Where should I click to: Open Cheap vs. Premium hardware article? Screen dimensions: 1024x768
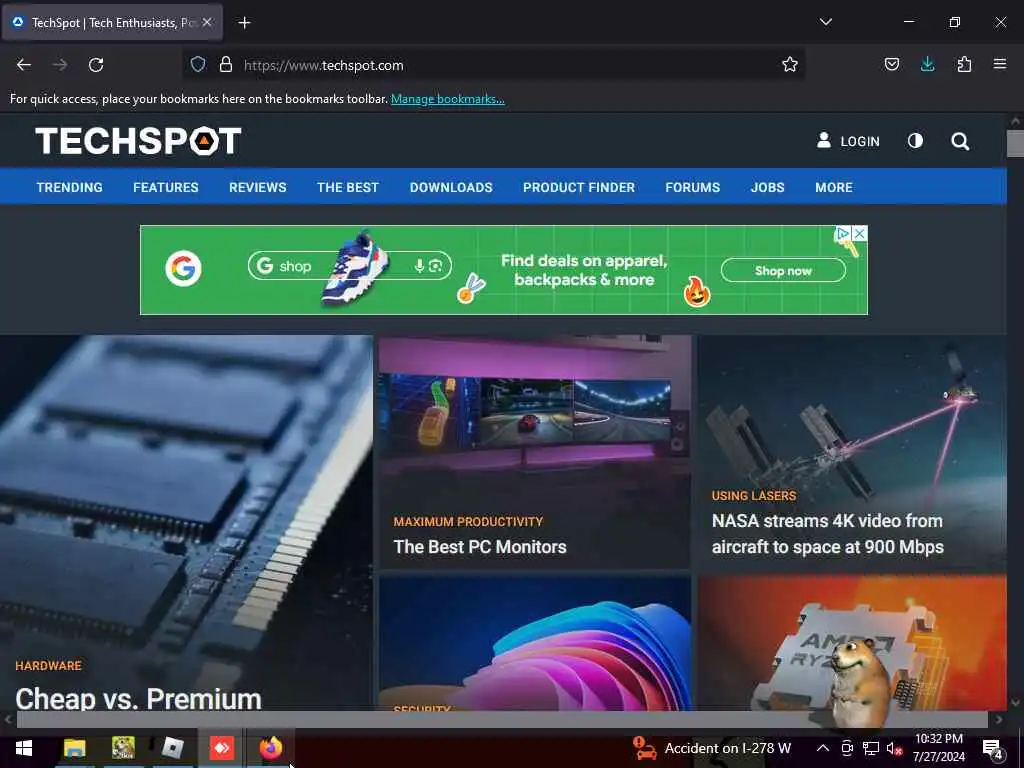pyautogui.click(x=138, y=698)
